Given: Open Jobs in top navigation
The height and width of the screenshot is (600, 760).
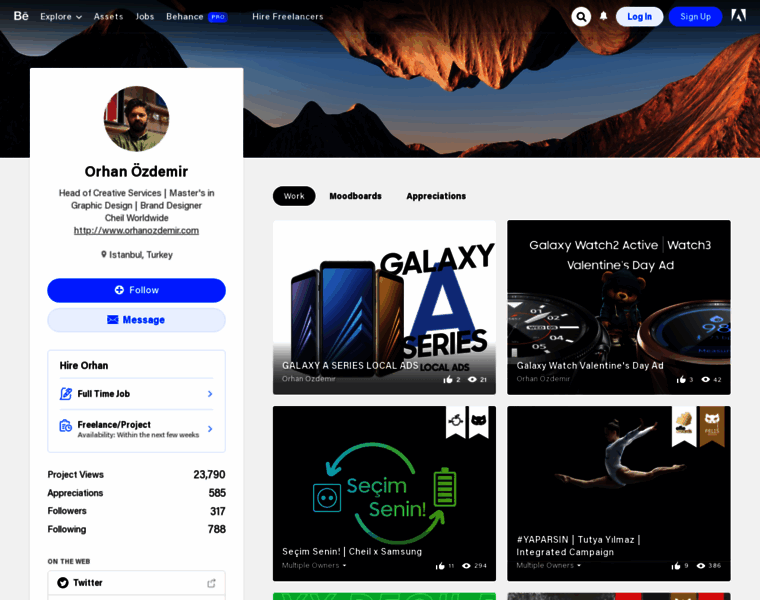Looking at the screenshot, I should (x=145, y=16).
